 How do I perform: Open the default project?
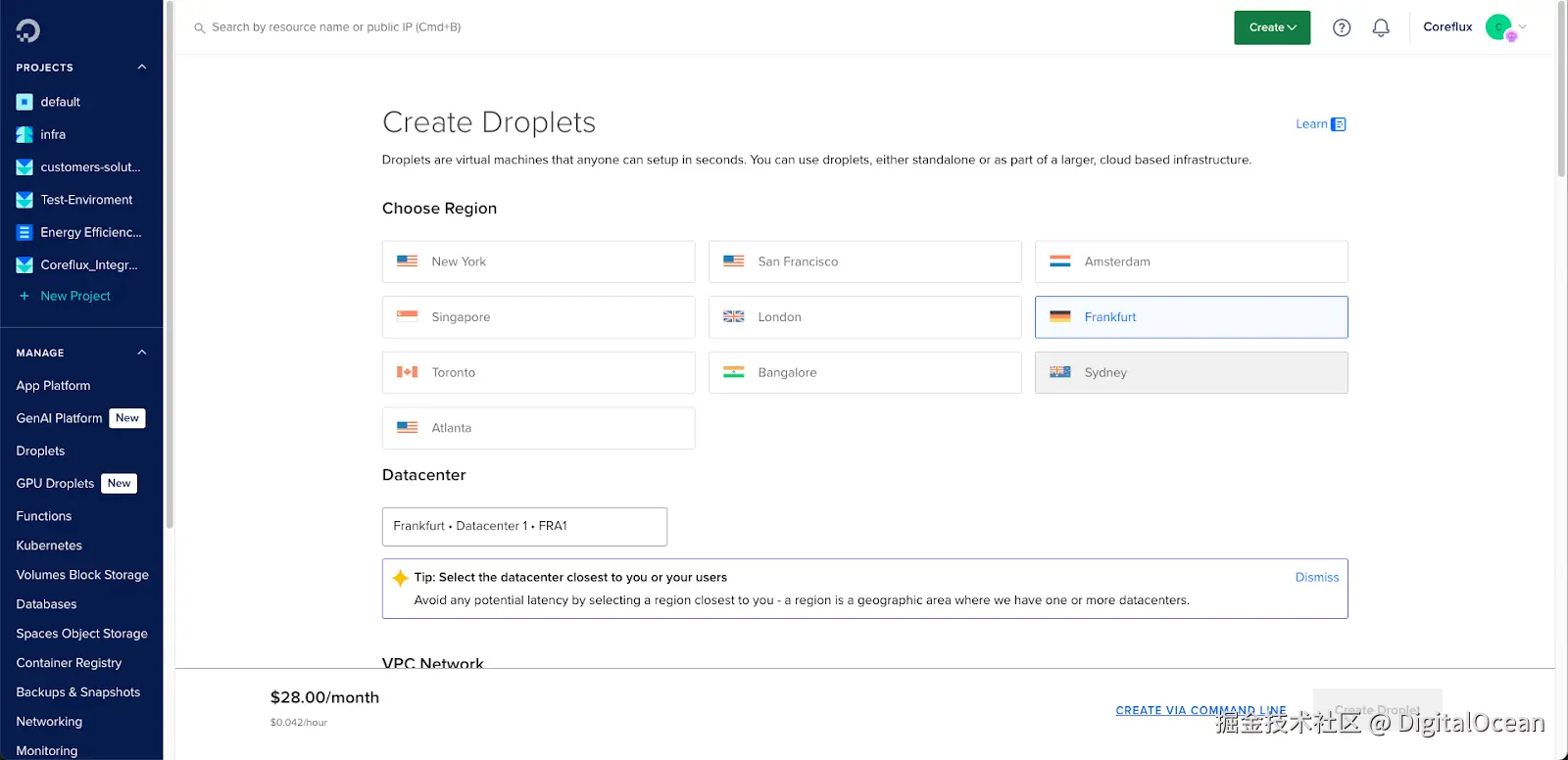pyautogui.click(x=61, y=102)
